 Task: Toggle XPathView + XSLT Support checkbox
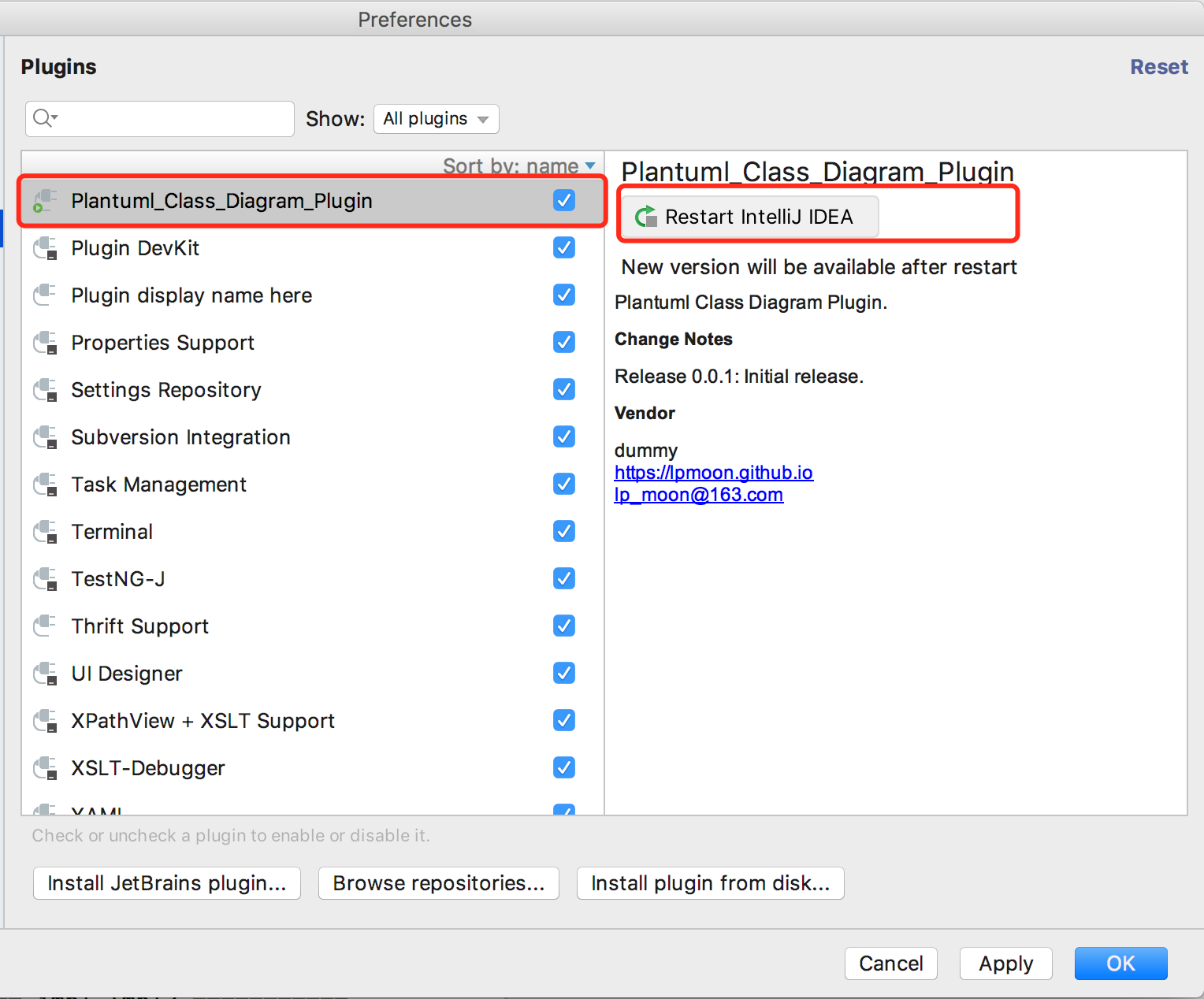pyautogui.click(x=564, y=720)
